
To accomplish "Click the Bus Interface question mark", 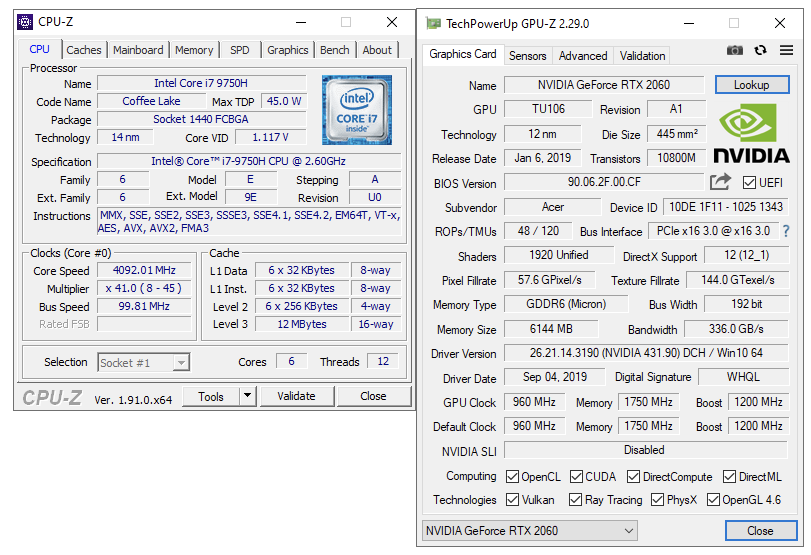I will coord(786,231).
